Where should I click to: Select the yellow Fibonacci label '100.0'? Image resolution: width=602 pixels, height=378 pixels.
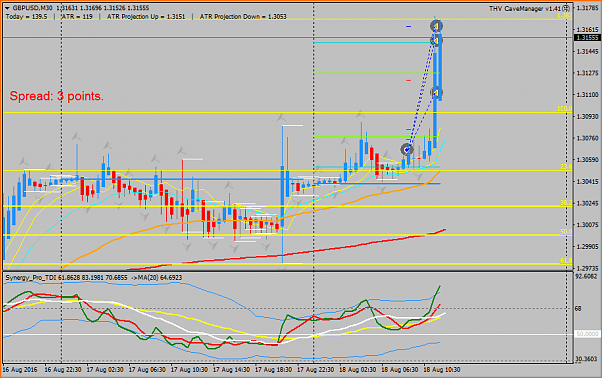564,109
